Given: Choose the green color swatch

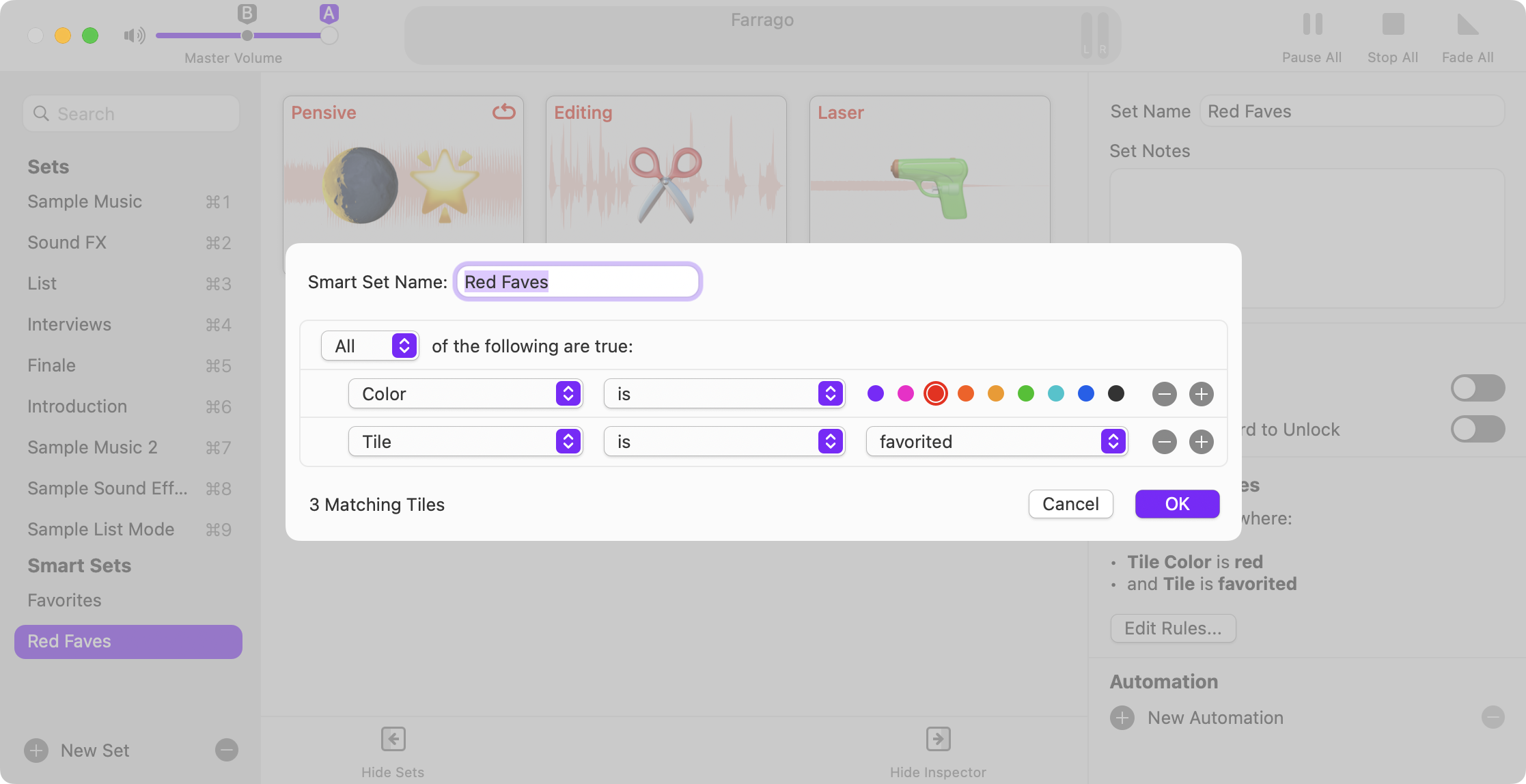Looking at the screenshot, I should click(x=1026, y=393).
